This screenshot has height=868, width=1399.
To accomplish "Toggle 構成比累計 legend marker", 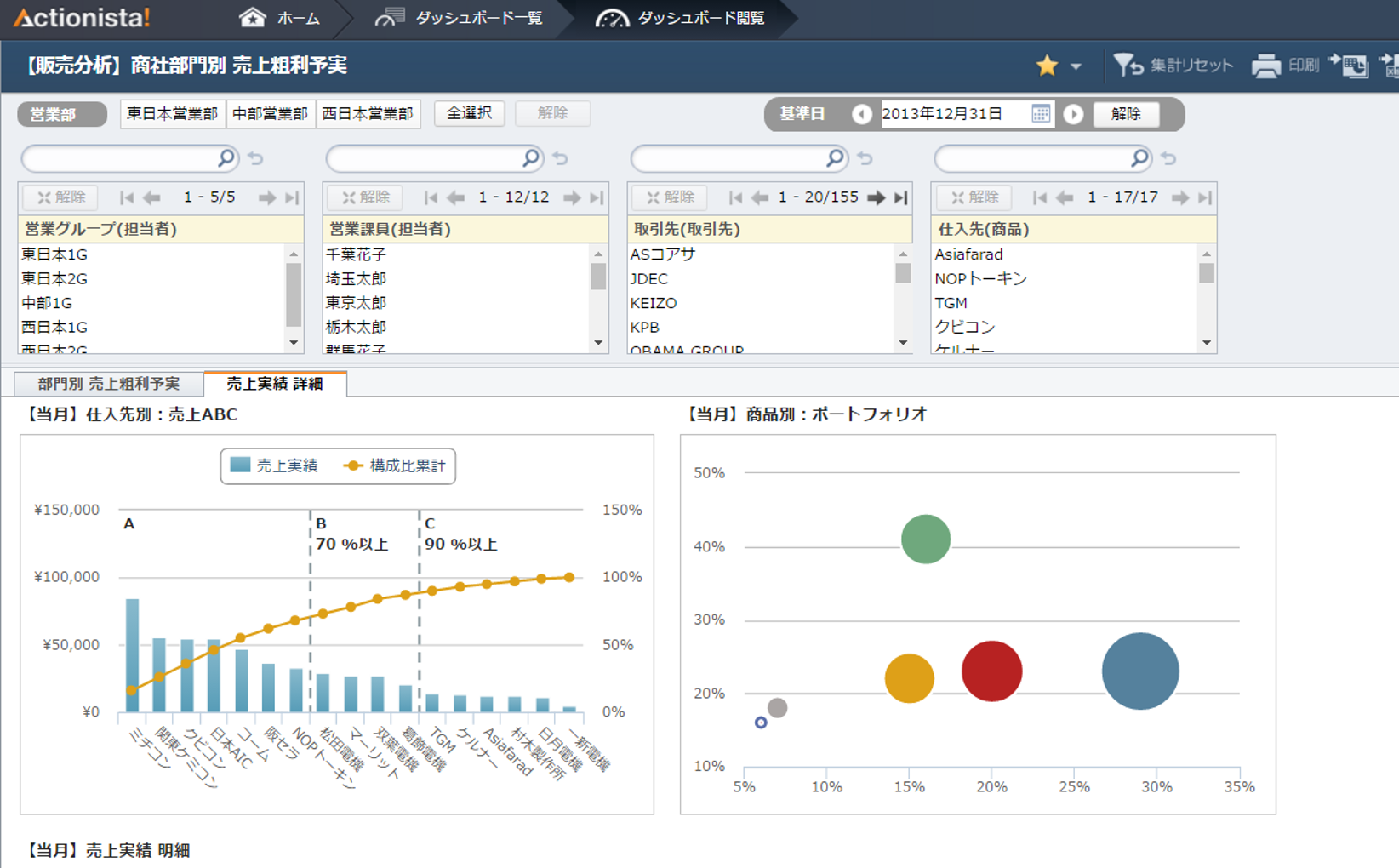I will [x=352, y=465].
